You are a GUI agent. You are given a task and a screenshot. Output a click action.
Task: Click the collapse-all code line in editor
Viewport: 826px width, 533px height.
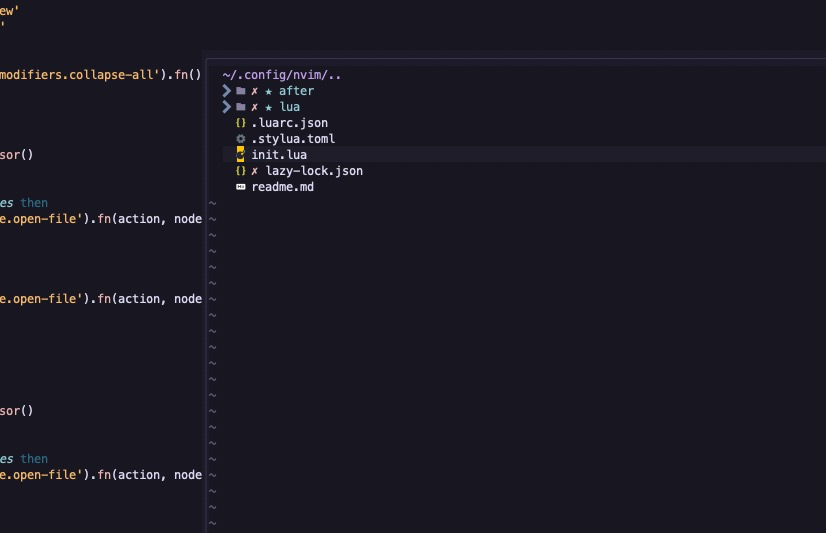[x=101, y=75]
